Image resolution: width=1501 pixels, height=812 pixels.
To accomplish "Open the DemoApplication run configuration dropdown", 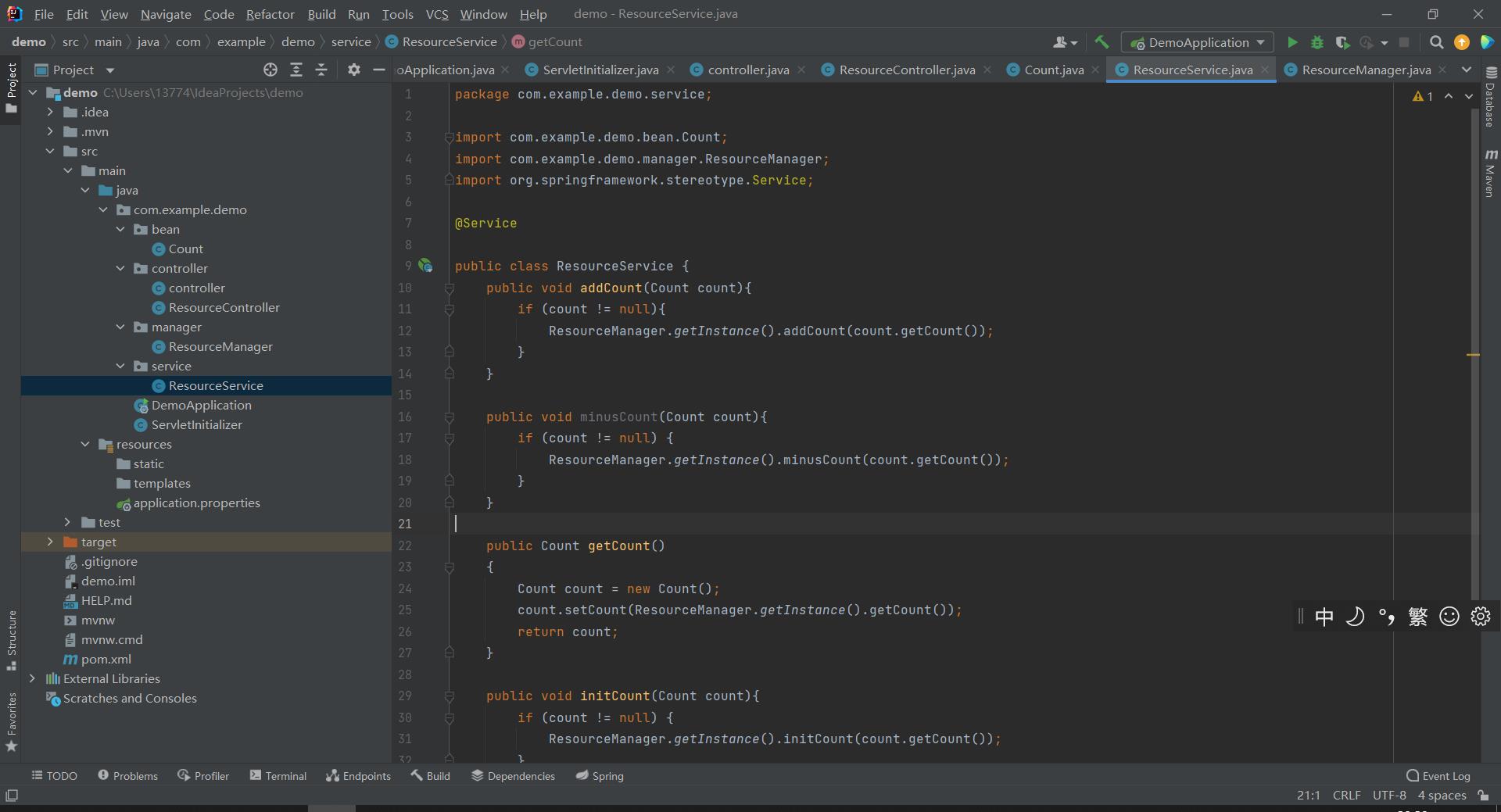I will click(1197, 42).
